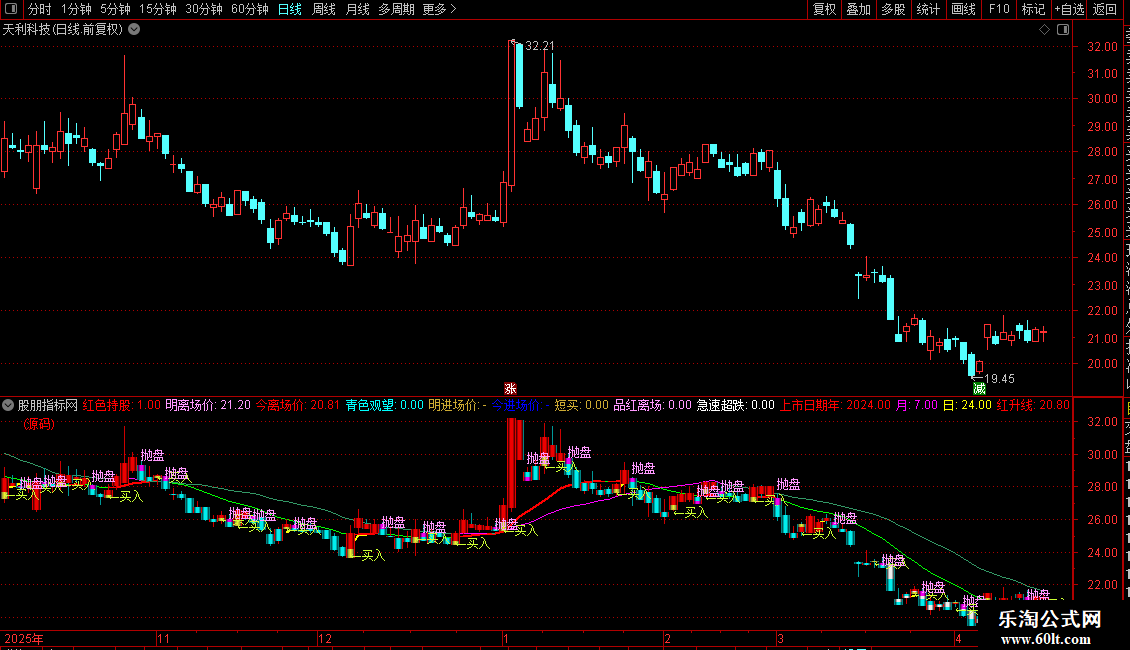
Task: Switch to the 15分钟 period tab
Action: [158, 9]
